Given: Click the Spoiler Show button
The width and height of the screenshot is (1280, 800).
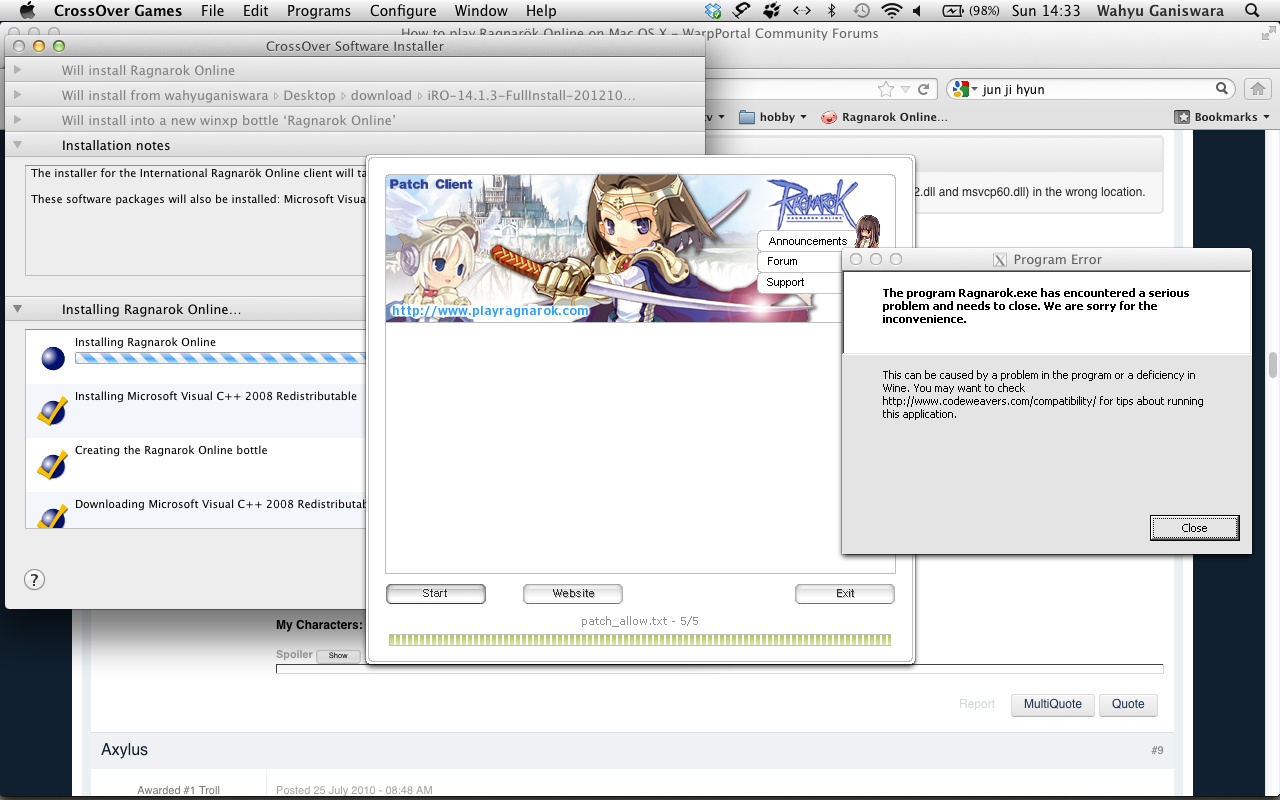Looking at the screenshot, I should click(338, 656).
